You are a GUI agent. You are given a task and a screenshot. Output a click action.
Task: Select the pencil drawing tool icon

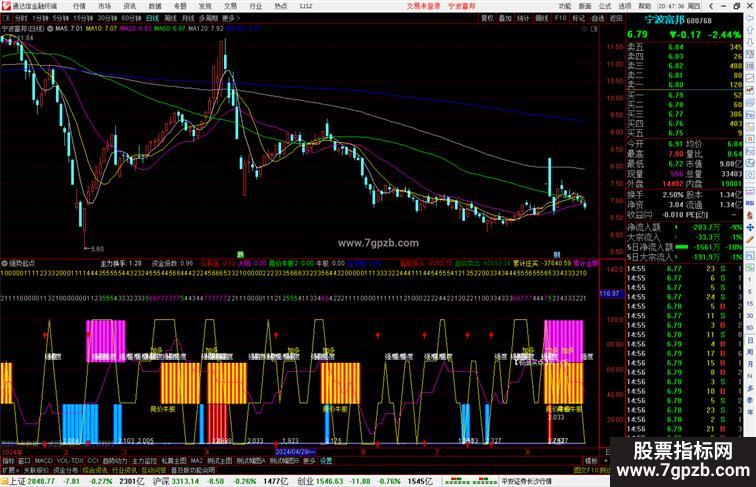(x=750, y=240)
